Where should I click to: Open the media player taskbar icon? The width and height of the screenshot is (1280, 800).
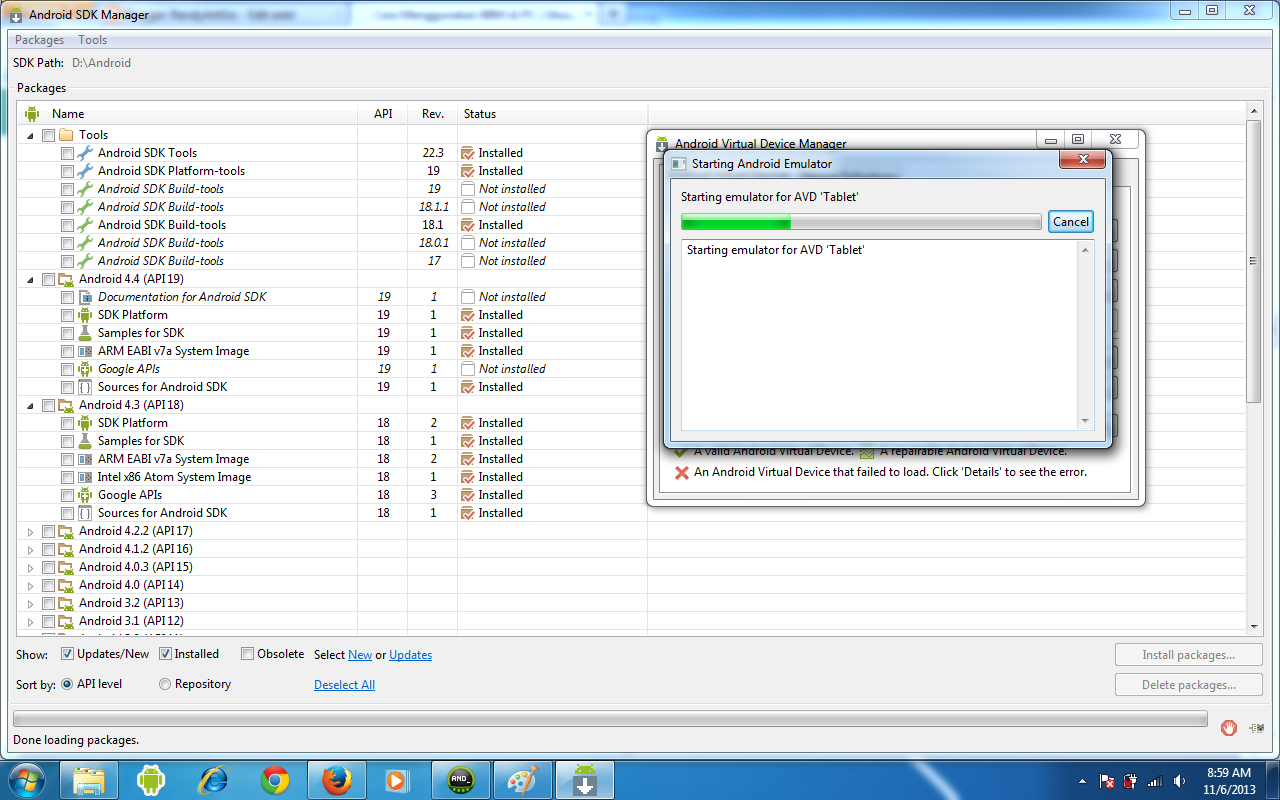point(399,780)
